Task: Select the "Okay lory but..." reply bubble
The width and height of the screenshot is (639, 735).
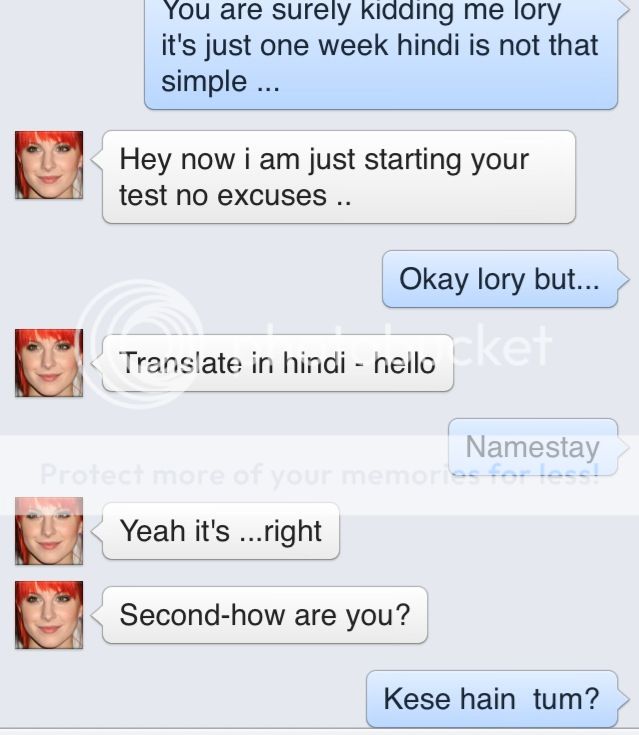Action: (x=499, y=279)
